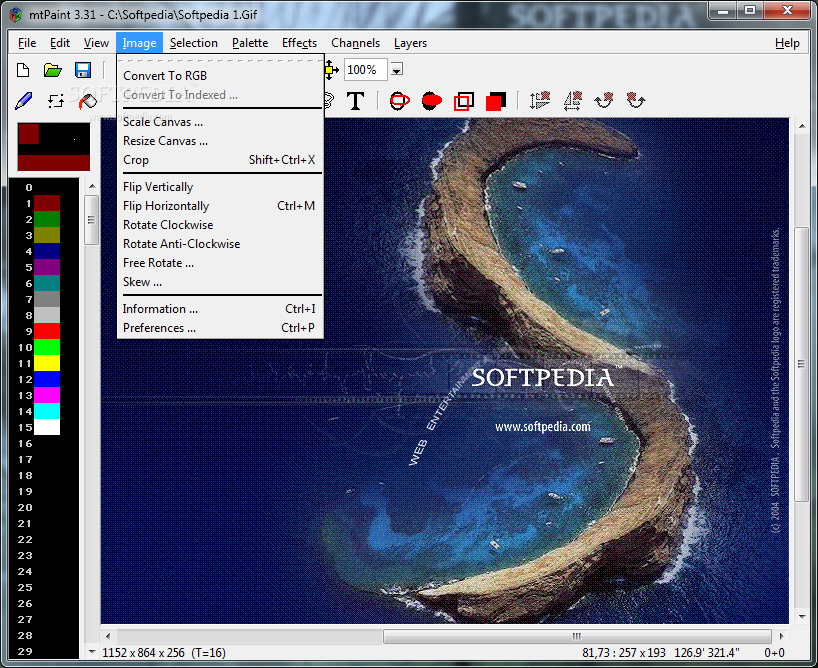Choose Convert To RGB
Image resolution: width=818 pixels, height=668 pixels.
[x=220, y=76]
